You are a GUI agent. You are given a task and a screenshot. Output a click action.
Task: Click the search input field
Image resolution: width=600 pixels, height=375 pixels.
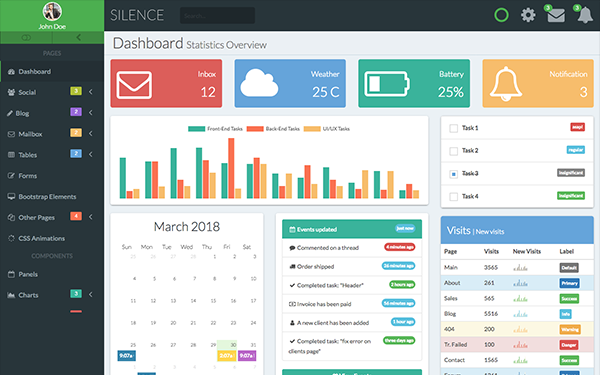[217, 15]
